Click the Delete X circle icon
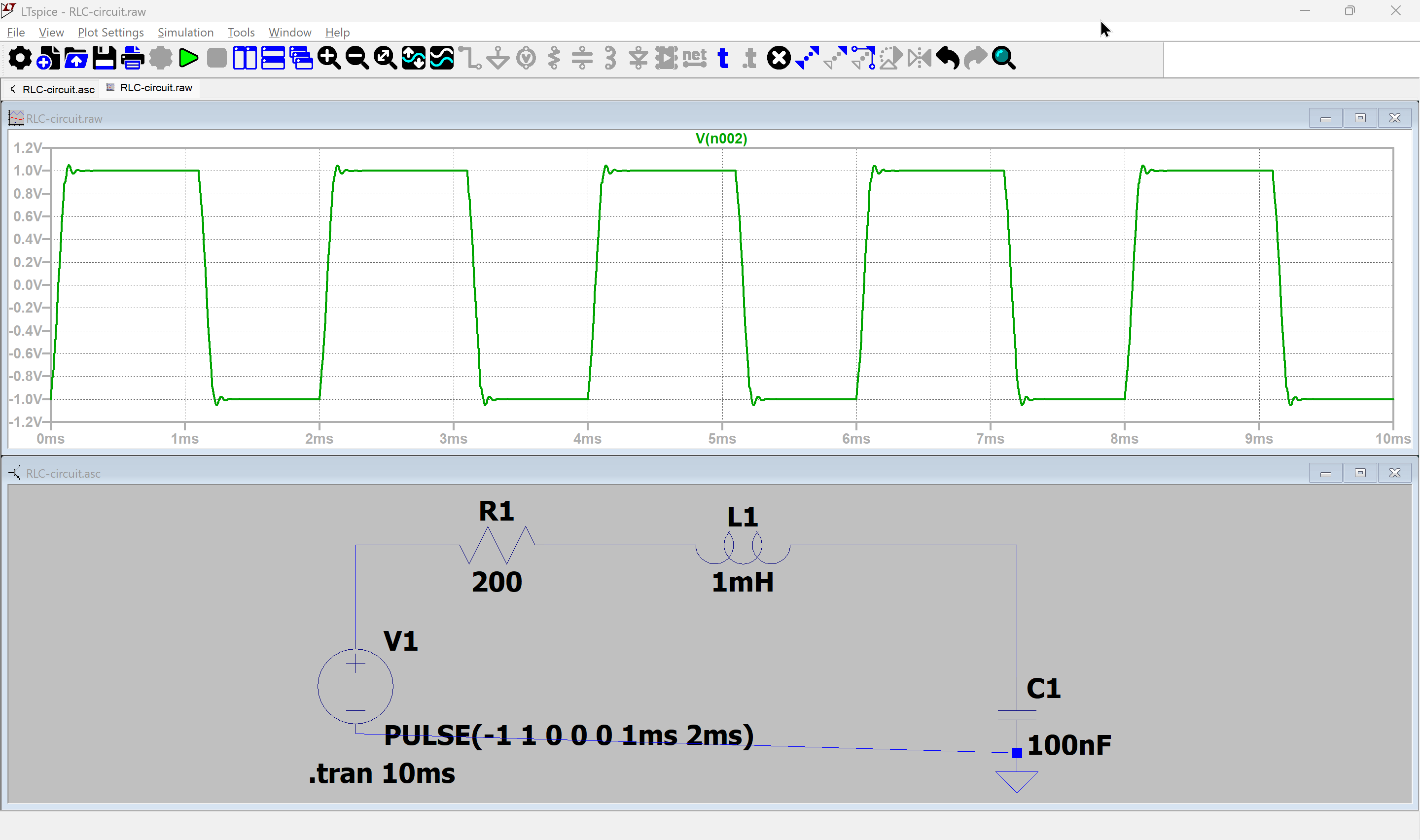Screen dimensions: 1420x840 point(779,58)
